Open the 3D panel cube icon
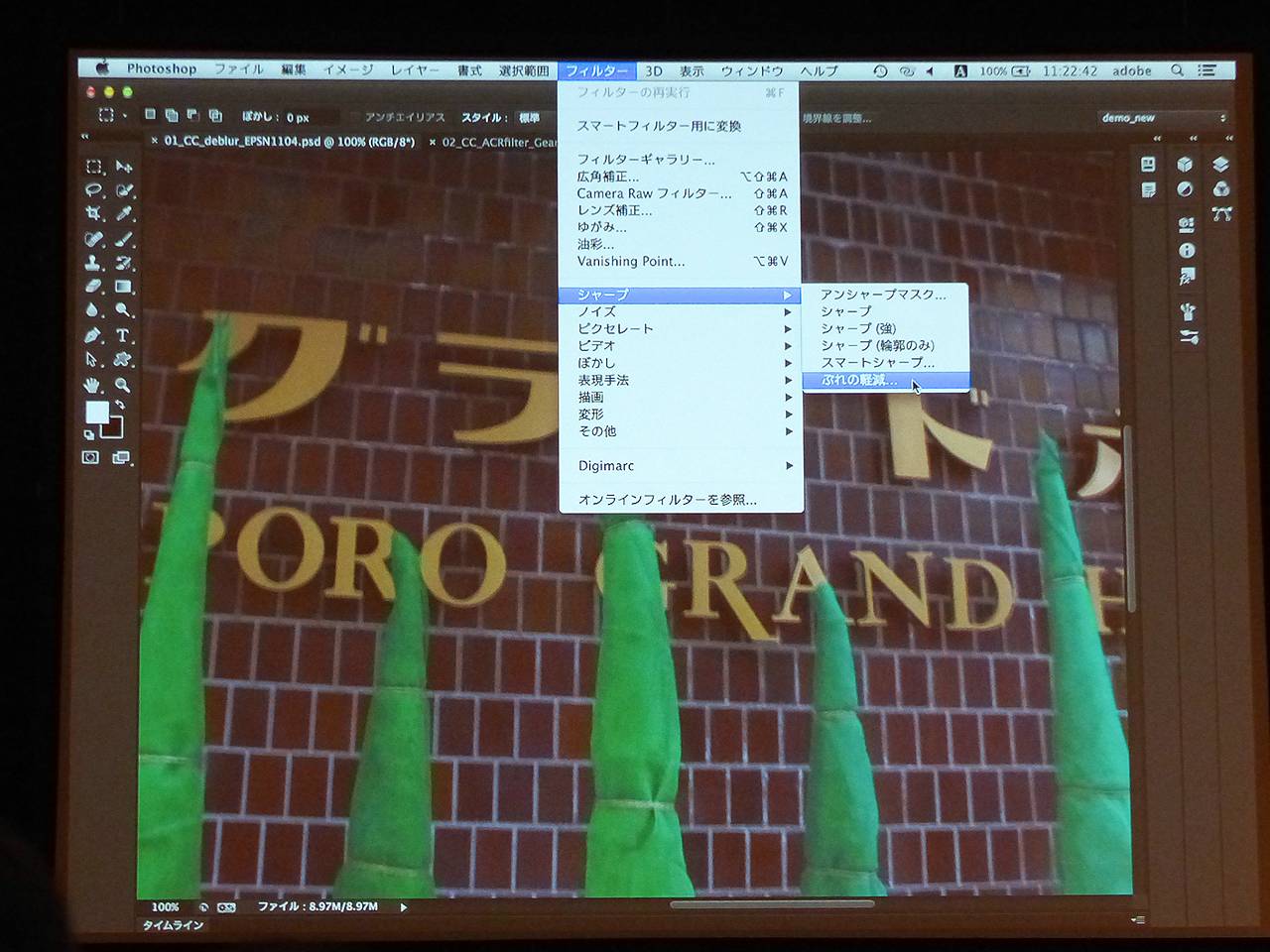 point(1186,165)
